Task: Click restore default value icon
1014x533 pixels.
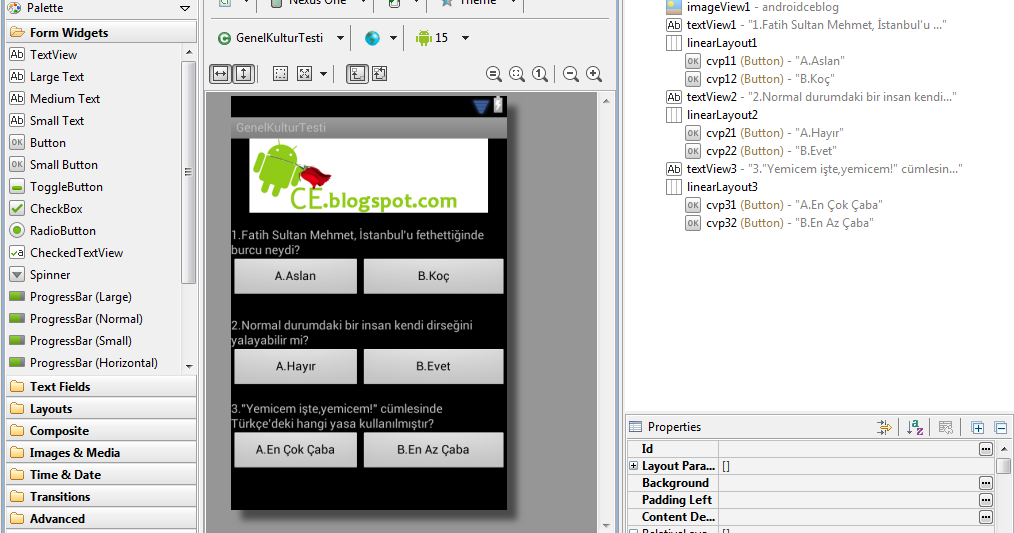Action: click(945, 427)
